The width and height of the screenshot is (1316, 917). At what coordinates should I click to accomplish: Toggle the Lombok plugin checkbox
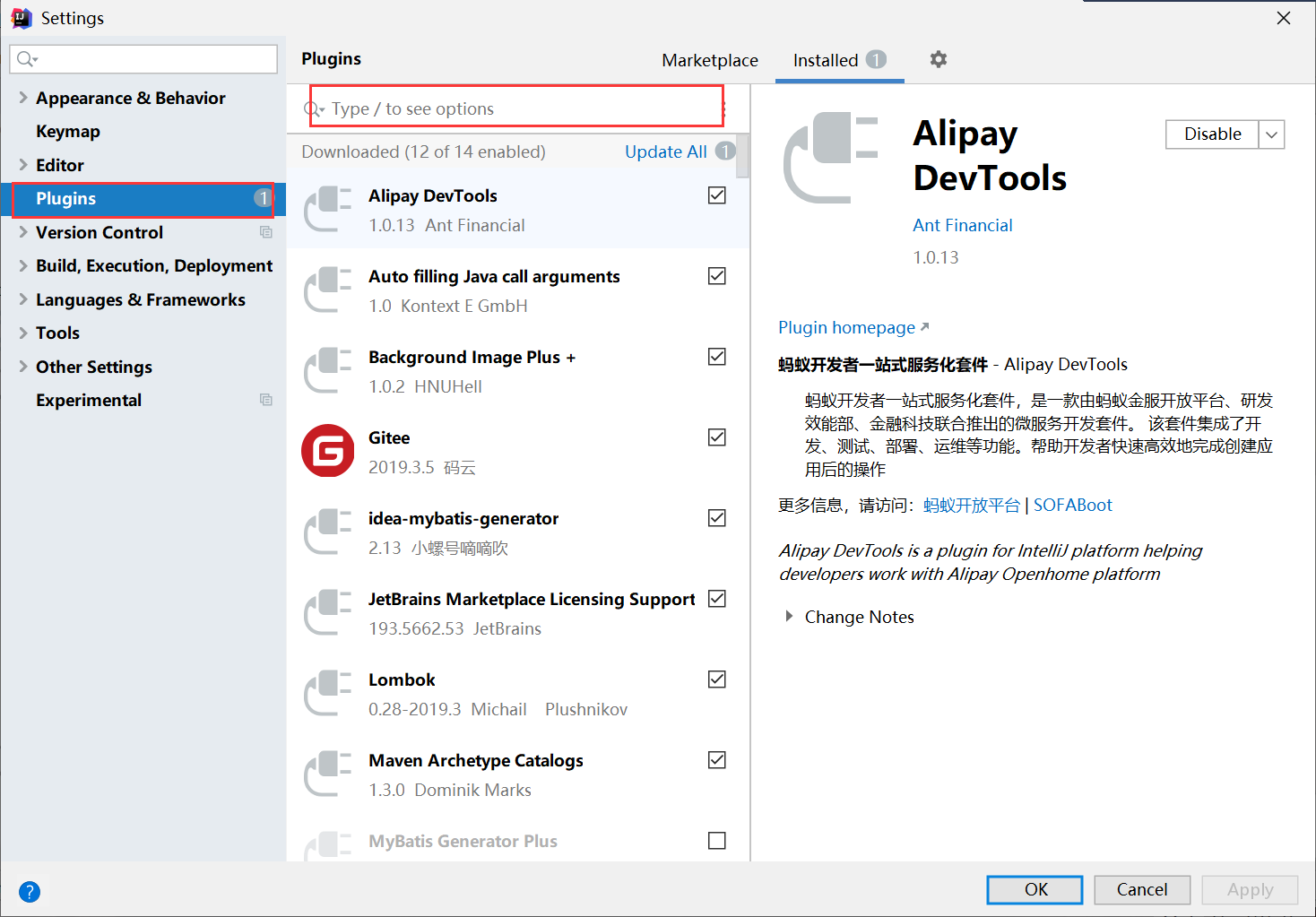click(717, 679)
